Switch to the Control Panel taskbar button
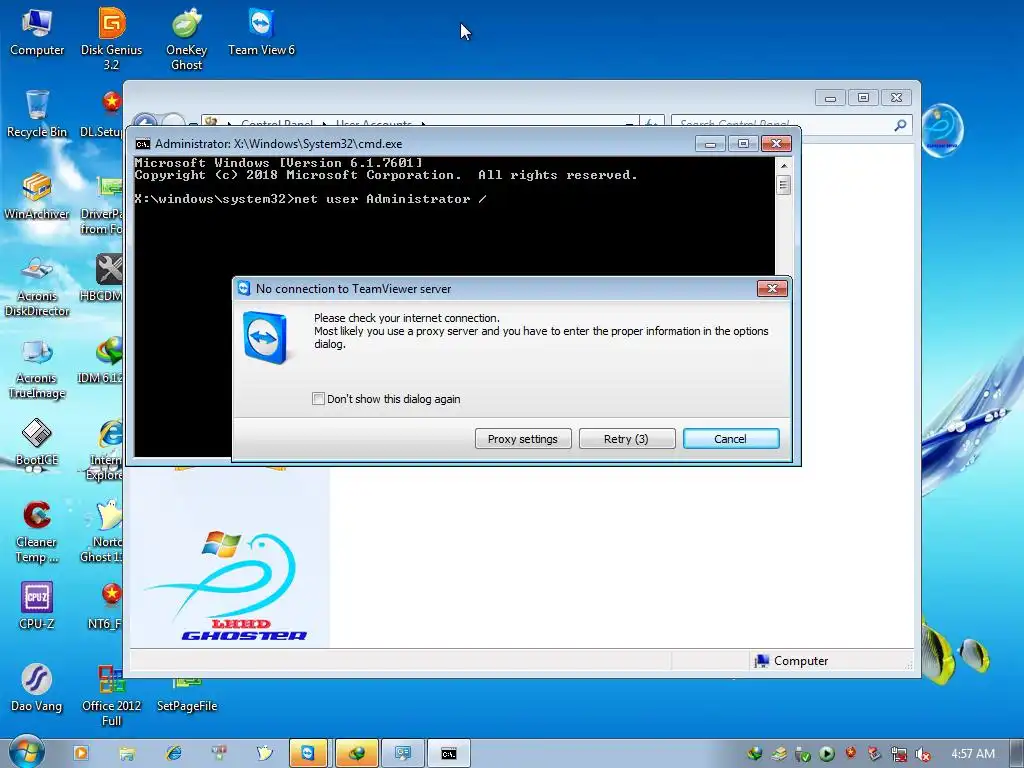The height and width of the screenshot is (768, 1024). tap(402, 753)
